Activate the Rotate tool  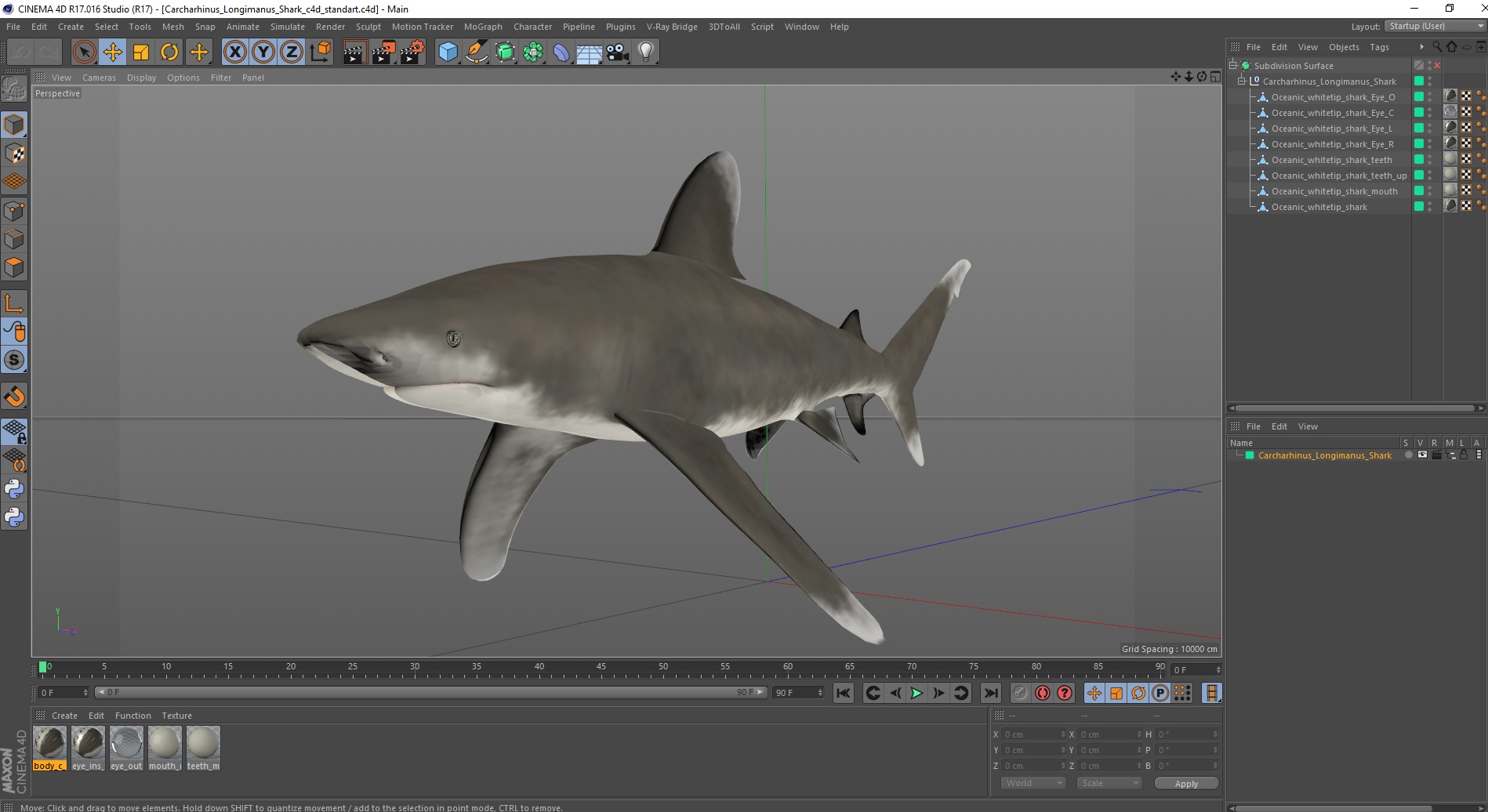coord(169,53)
